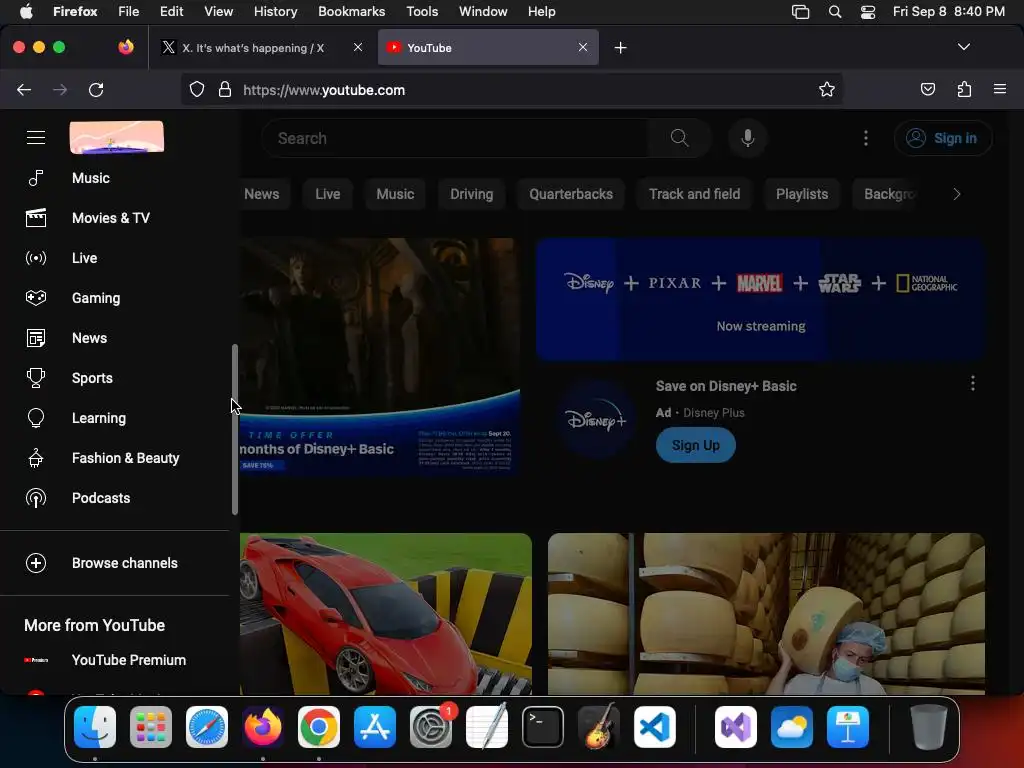Reload the current page
Image resolution: width=1024 pixels, height=768 pixels.
tap(96, 89)
